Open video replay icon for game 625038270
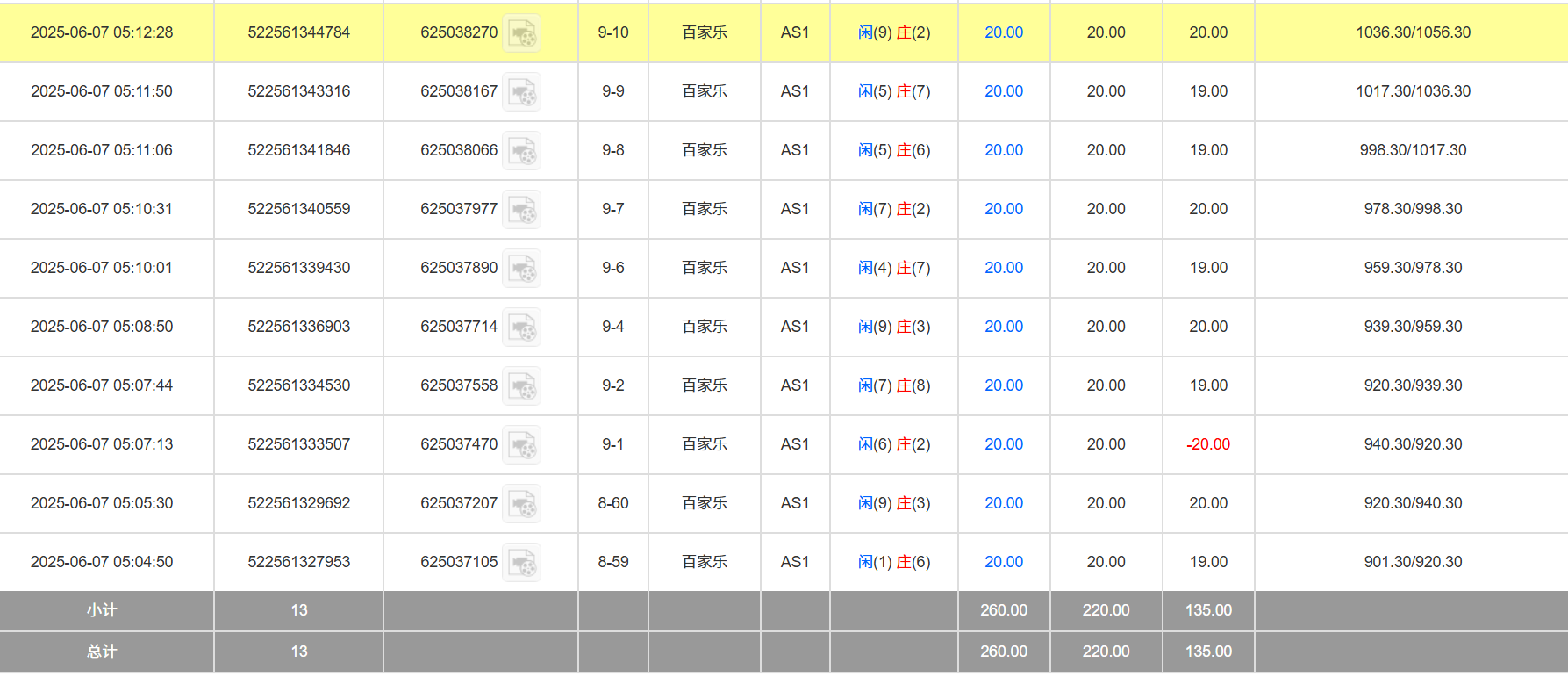The width and height of the screenshot is (1568, 677). click(521, 33)
